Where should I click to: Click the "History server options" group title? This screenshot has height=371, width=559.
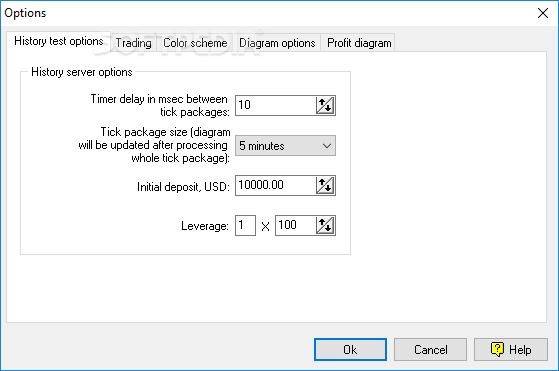(82, 72)
